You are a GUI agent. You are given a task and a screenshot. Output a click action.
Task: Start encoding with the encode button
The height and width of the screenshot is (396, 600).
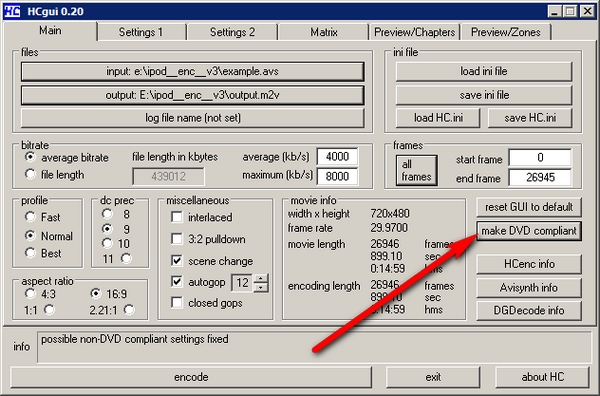point(191,377)
